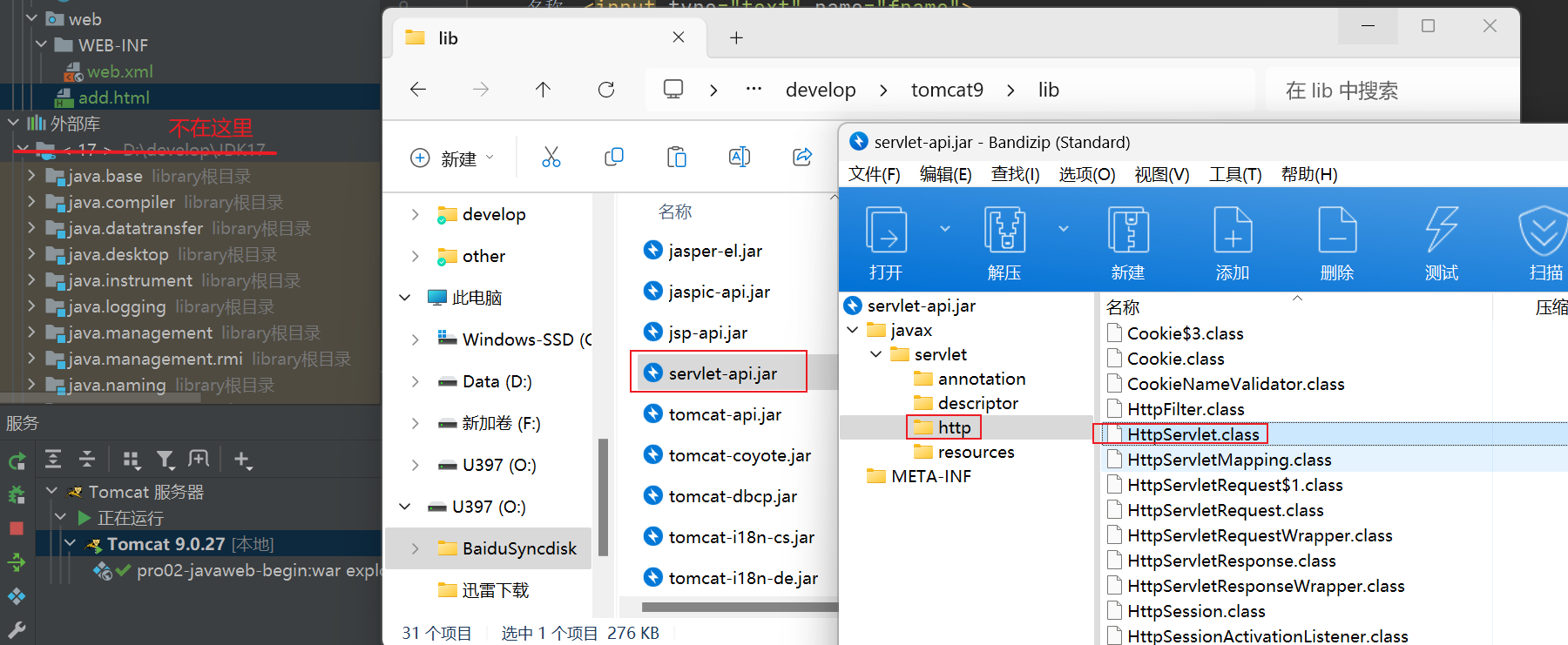Viewport: 1568px width, 645px height.
Task: Rerun Tomcat in IDE Services panel
Action: click(17, 461)
